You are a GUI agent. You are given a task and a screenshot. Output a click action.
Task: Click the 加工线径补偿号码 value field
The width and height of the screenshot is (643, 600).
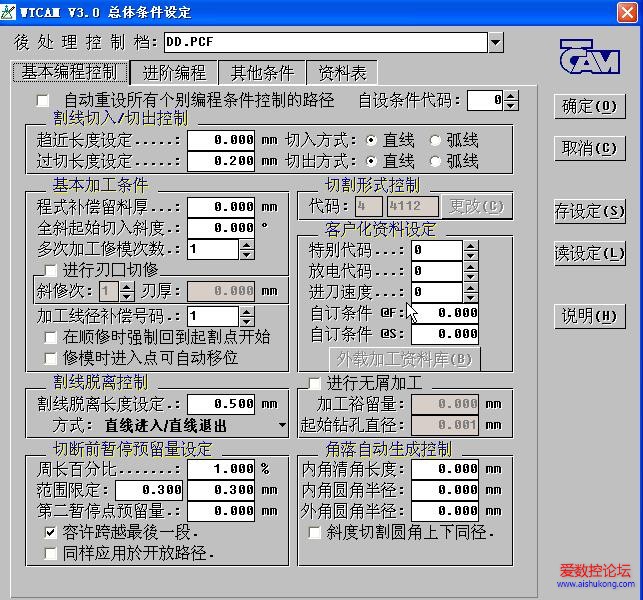(x=213, y=316)
